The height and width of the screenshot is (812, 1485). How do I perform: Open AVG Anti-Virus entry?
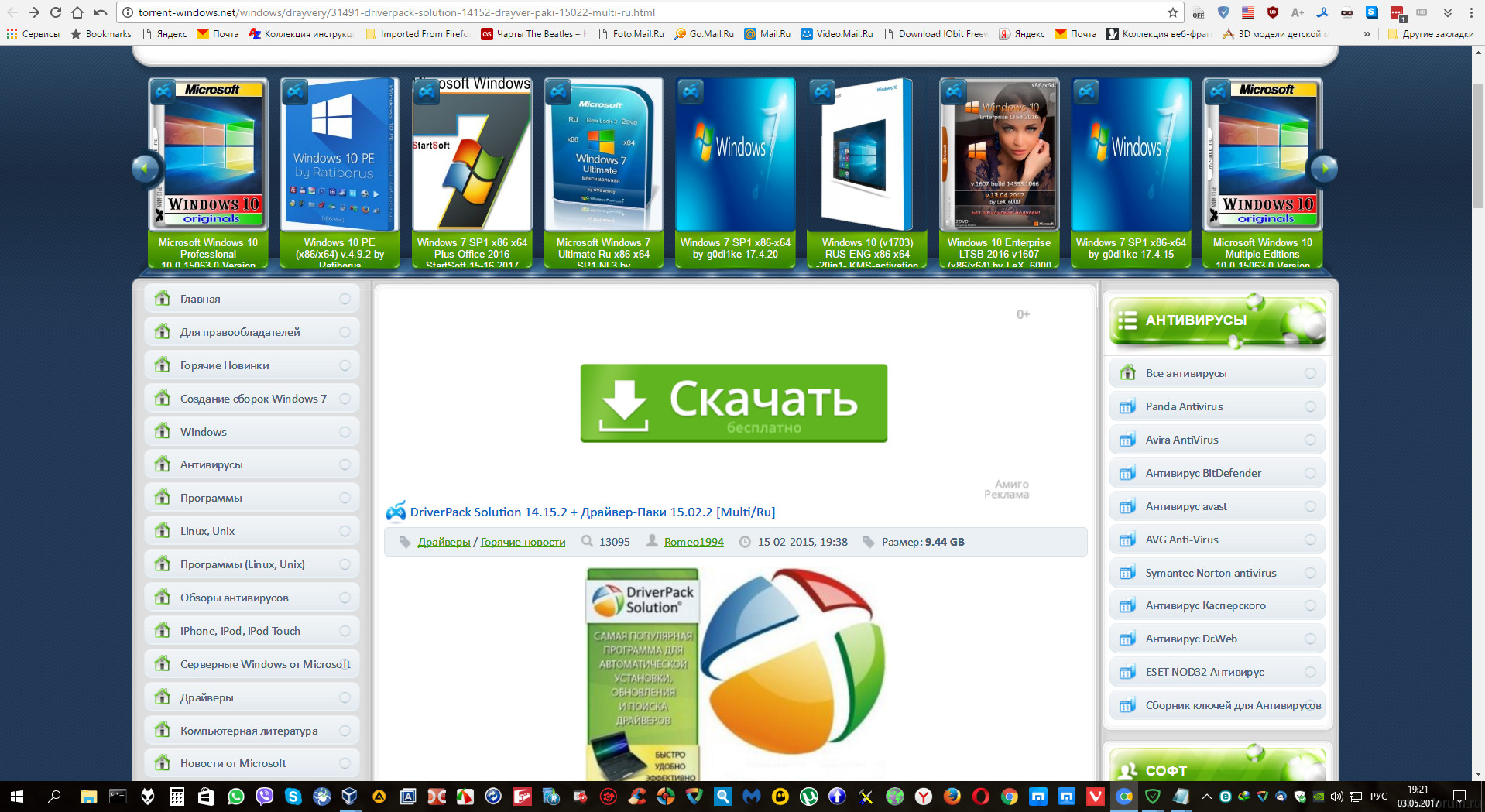[x=1217, y=540]
